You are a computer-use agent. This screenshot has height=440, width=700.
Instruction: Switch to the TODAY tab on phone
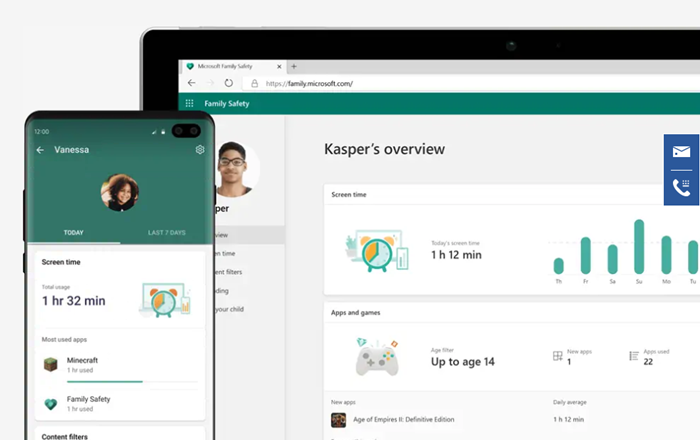pos(74,232)
